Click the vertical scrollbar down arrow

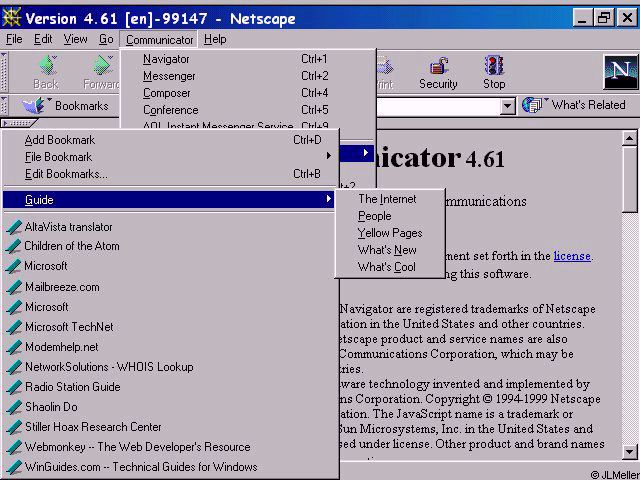pos(630,451)
